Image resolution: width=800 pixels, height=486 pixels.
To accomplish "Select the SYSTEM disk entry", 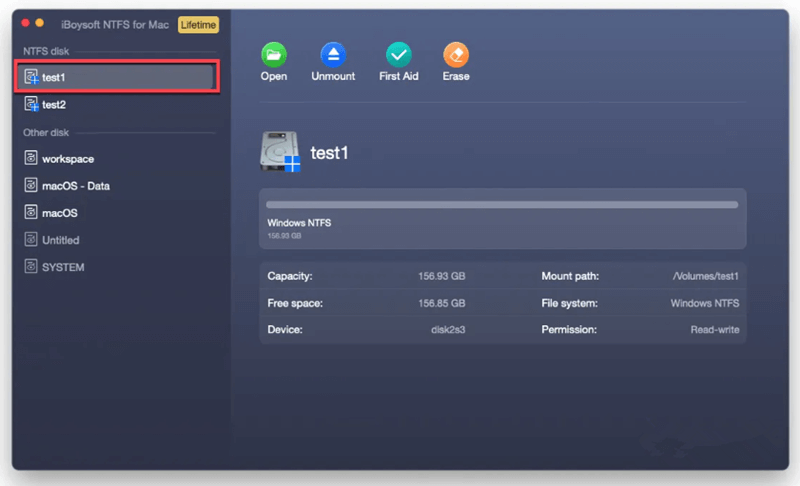I will [117, 267].
